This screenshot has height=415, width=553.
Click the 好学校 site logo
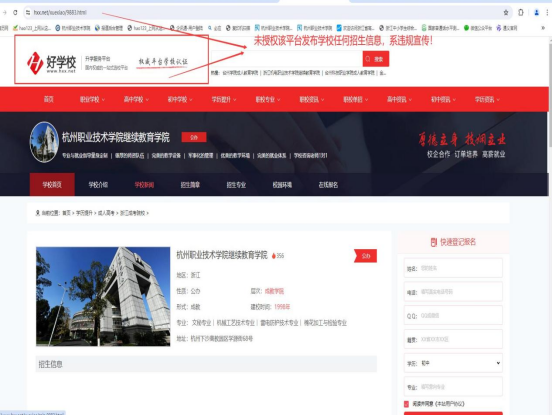(x=51, y=63)
